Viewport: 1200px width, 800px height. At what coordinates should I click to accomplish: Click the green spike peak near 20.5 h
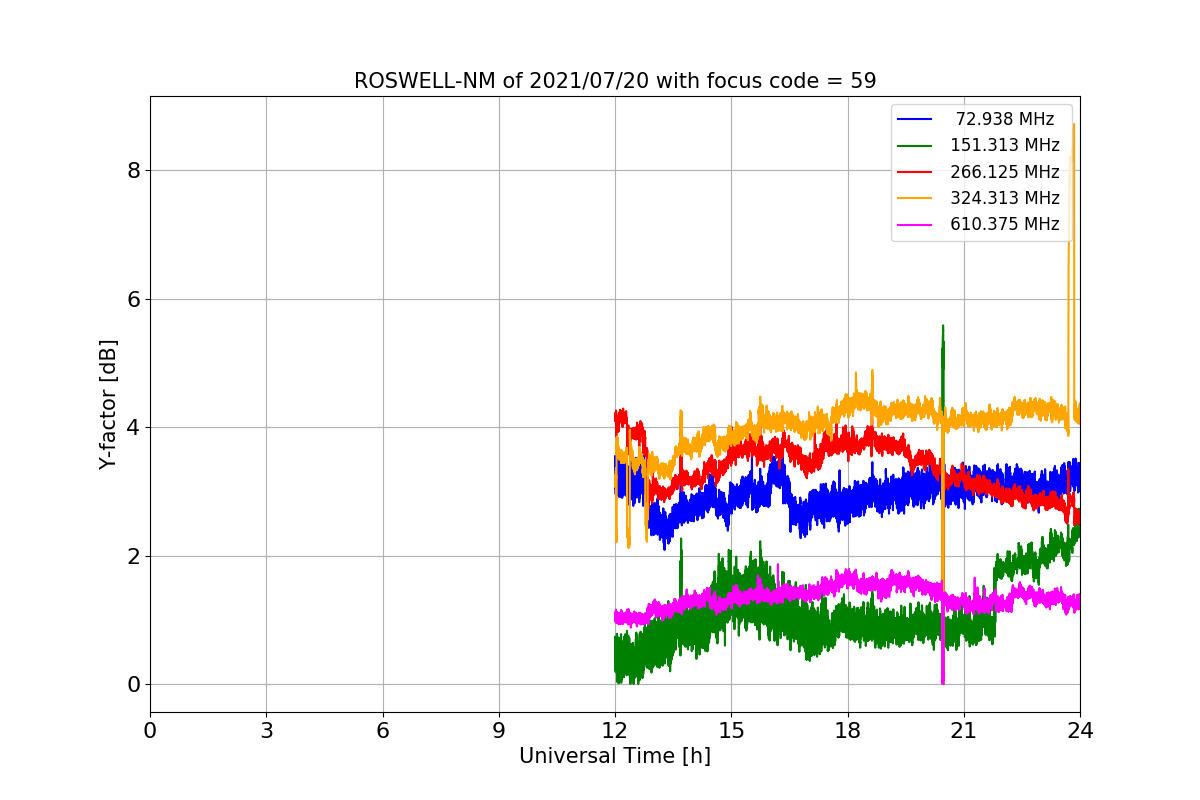tap(942, 328)
